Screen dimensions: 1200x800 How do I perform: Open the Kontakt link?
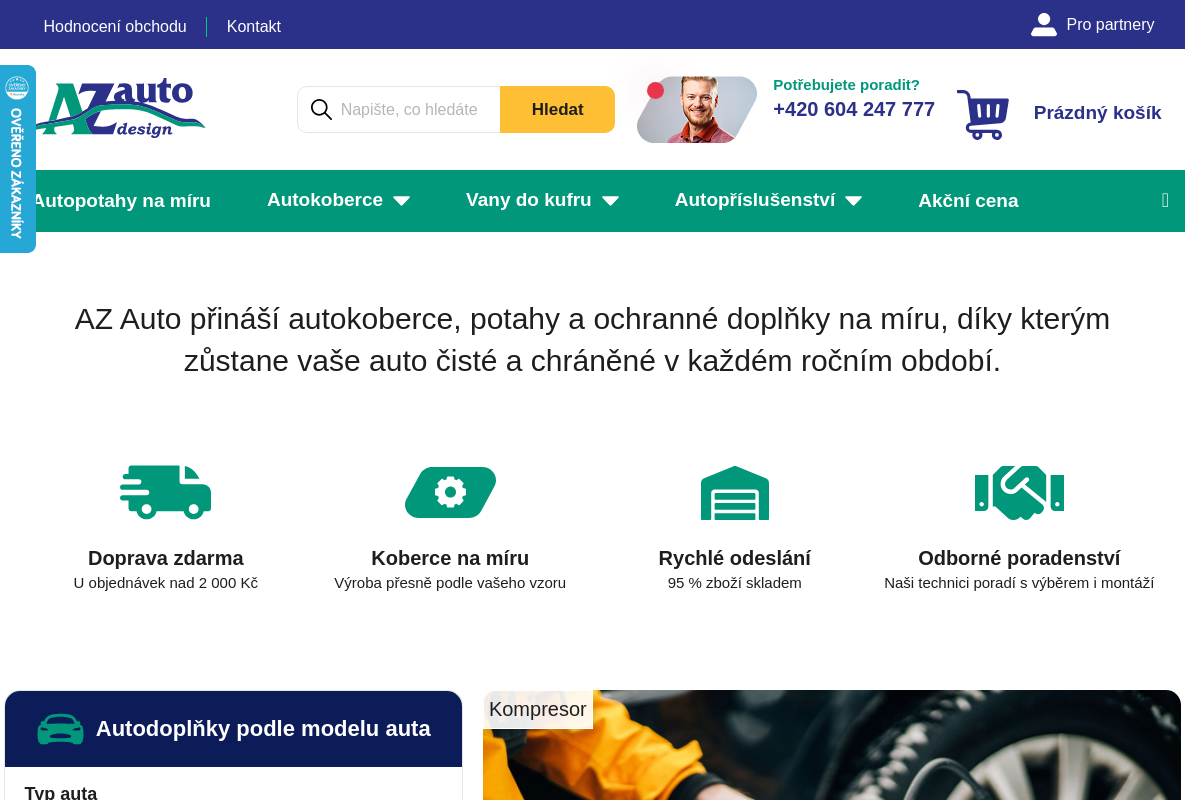[253, 26]
